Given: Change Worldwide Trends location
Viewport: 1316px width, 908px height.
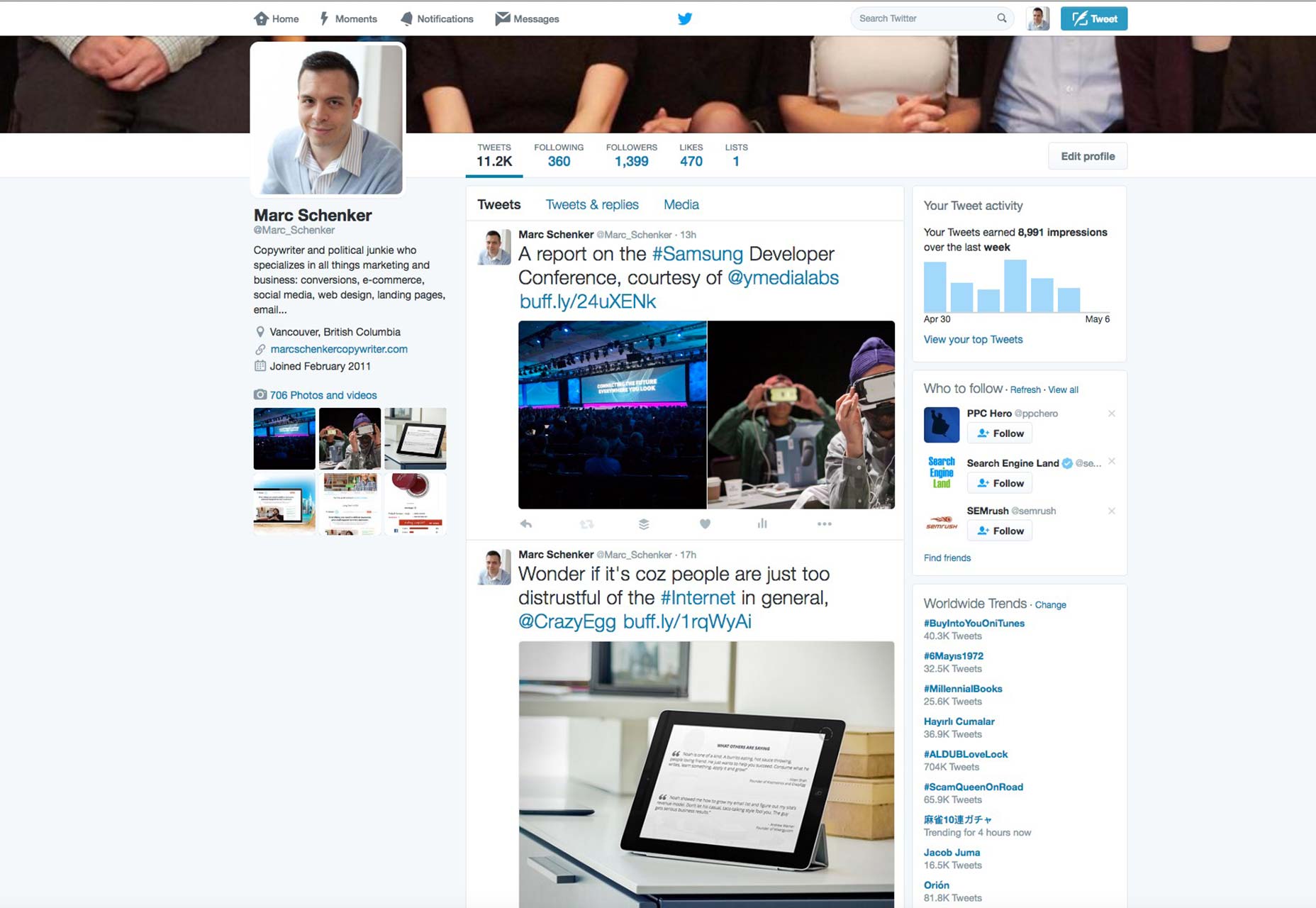Looking at the screenshot, I should [1050, 605].
